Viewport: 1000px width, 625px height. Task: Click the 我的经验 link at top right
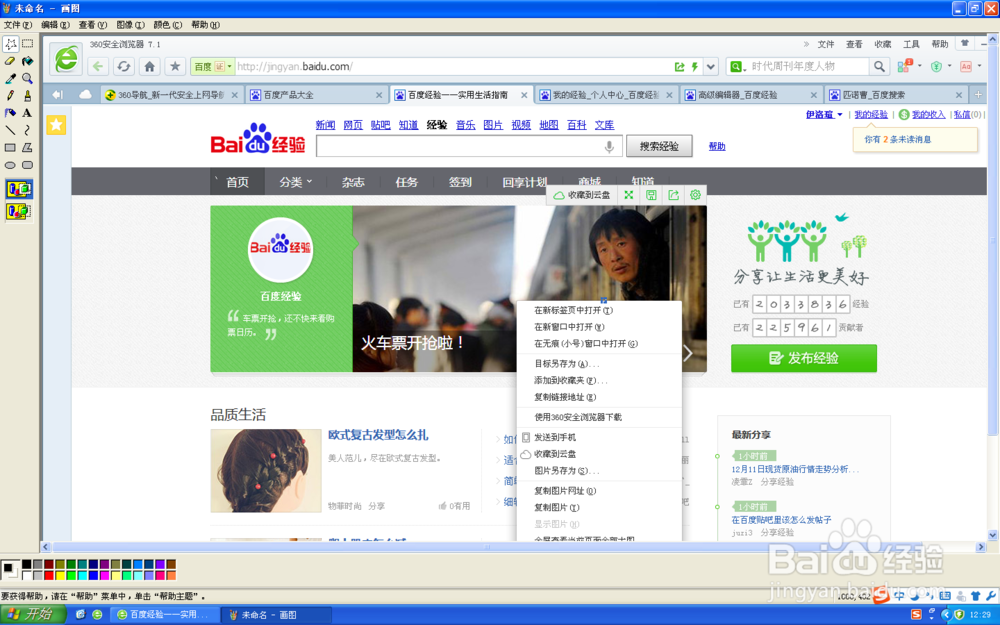(871, 115)
